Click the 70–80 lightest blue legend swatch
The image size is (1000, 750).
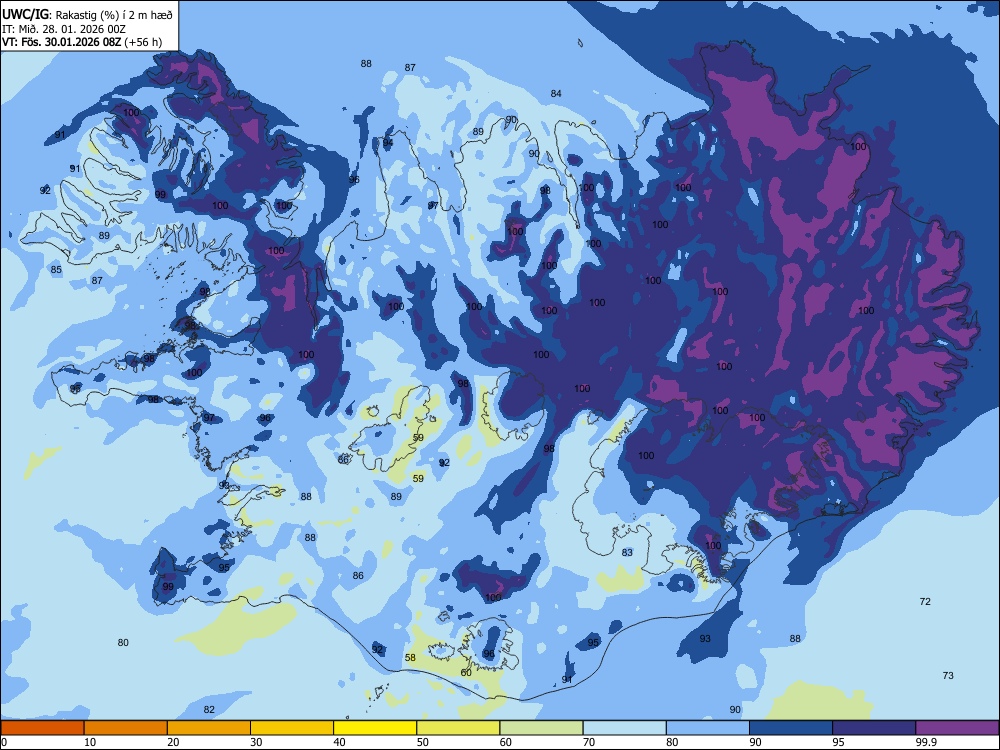624,728
